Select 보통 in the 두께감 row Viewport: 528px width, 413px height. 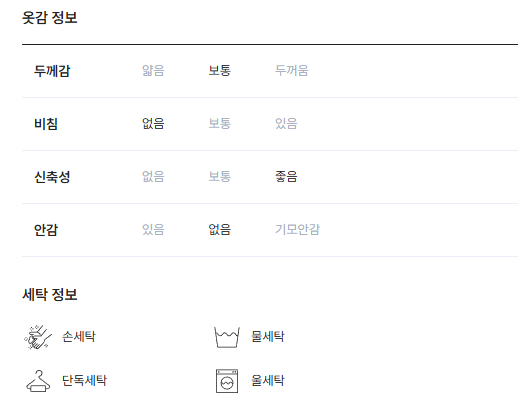tap(220, 71)
